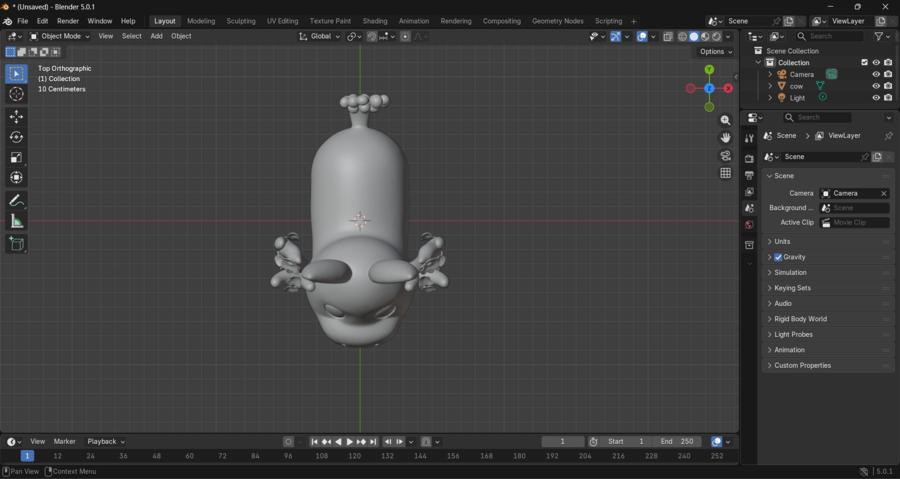Open the Render menu
Image resolution: width=900 pixels, height=479 pixels.
pos(67,21)
